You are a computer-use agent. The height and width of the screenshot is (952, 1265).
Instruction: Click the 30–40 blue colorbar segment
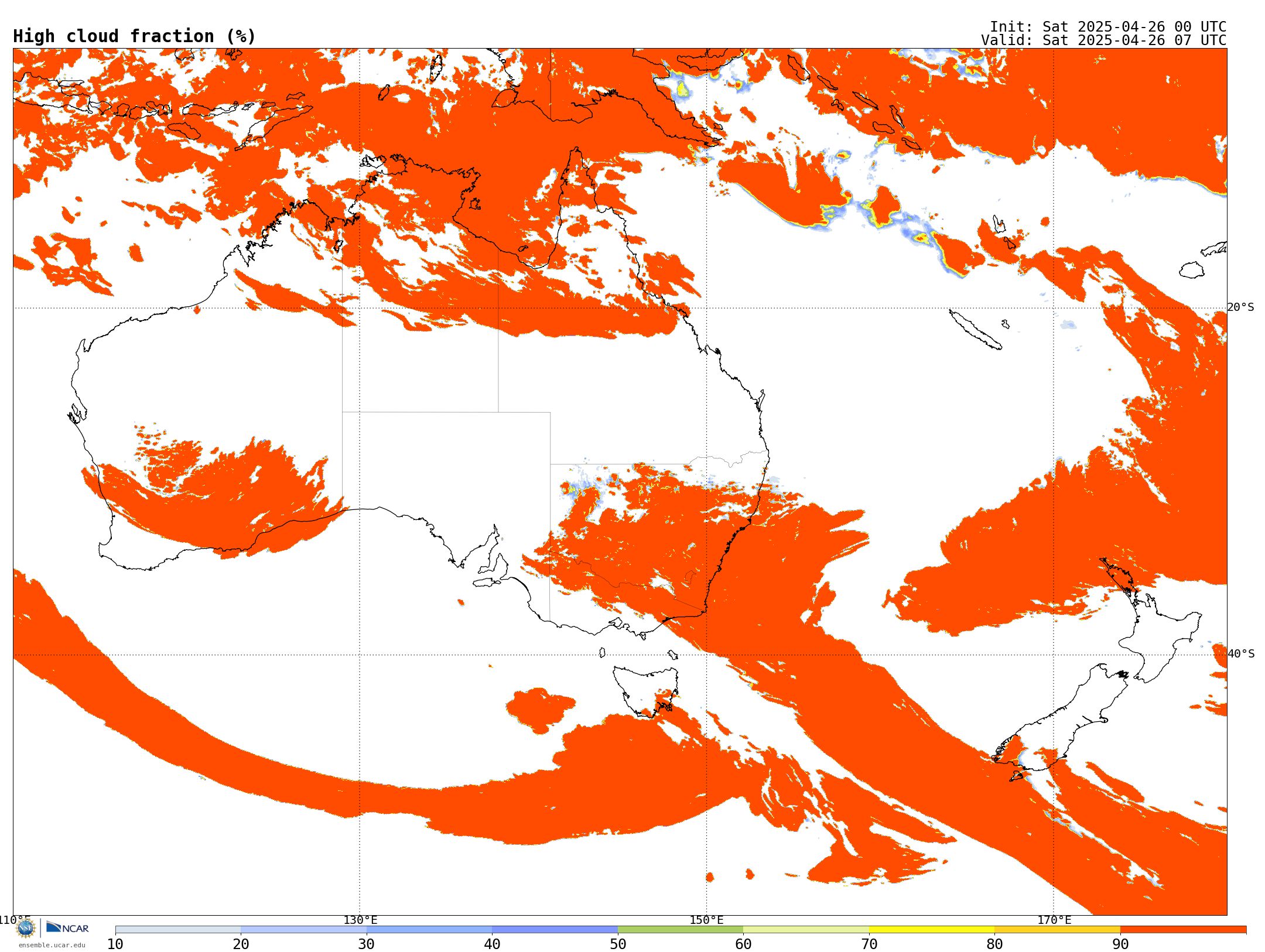pyautogui.click(x=429, y=930)
